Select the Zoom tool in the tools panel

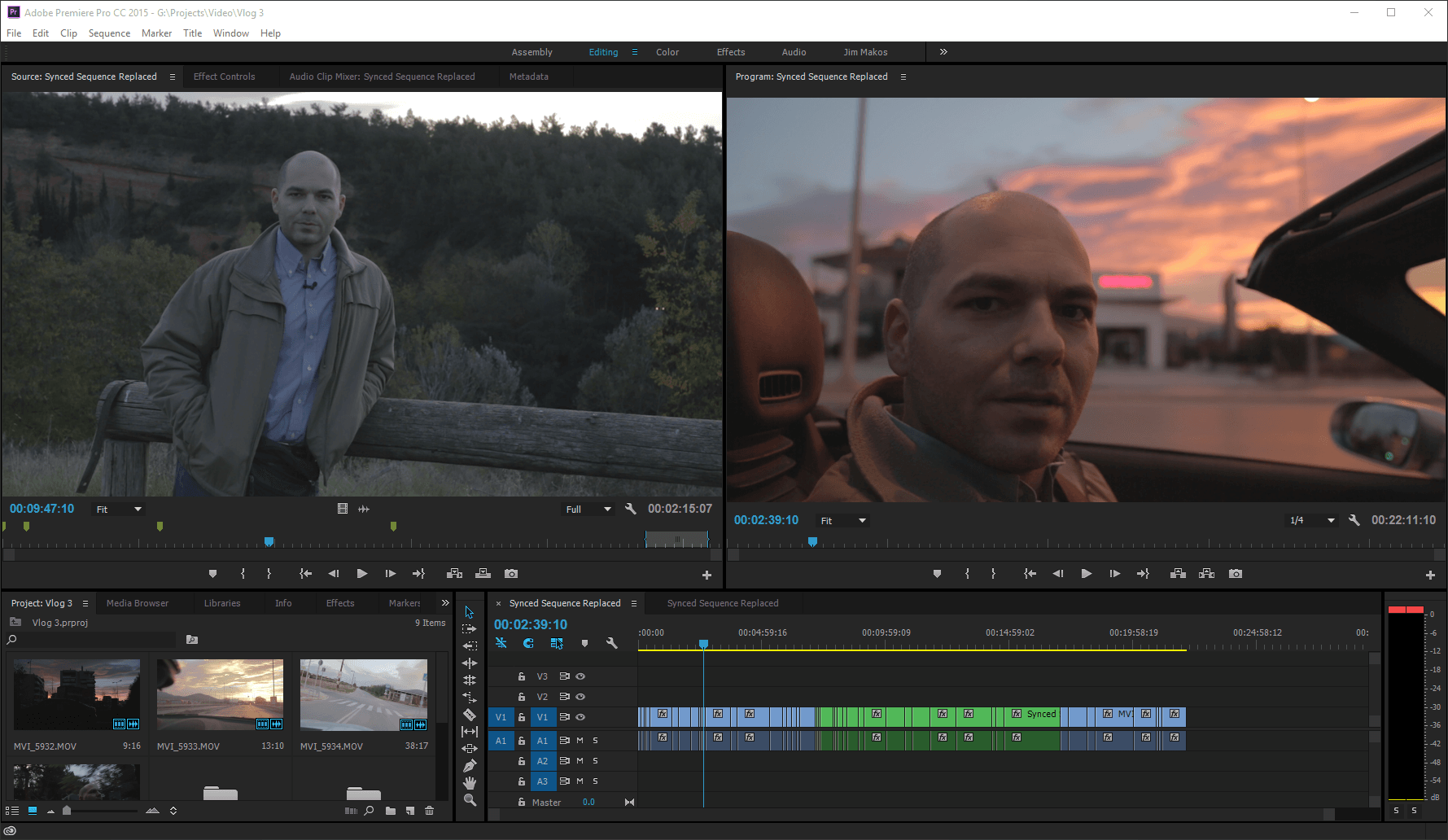[x=470, y=800]
